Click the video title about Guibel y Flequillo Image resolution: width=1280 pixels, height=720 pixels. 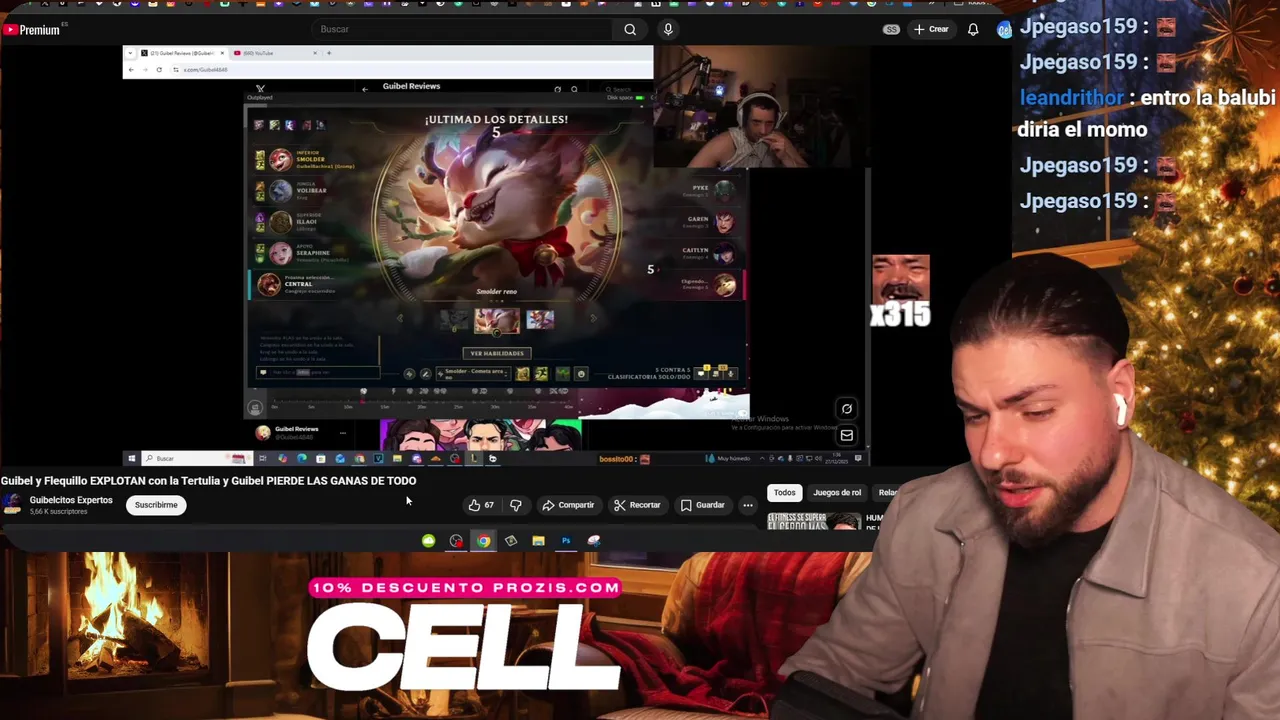pos(209,481)
